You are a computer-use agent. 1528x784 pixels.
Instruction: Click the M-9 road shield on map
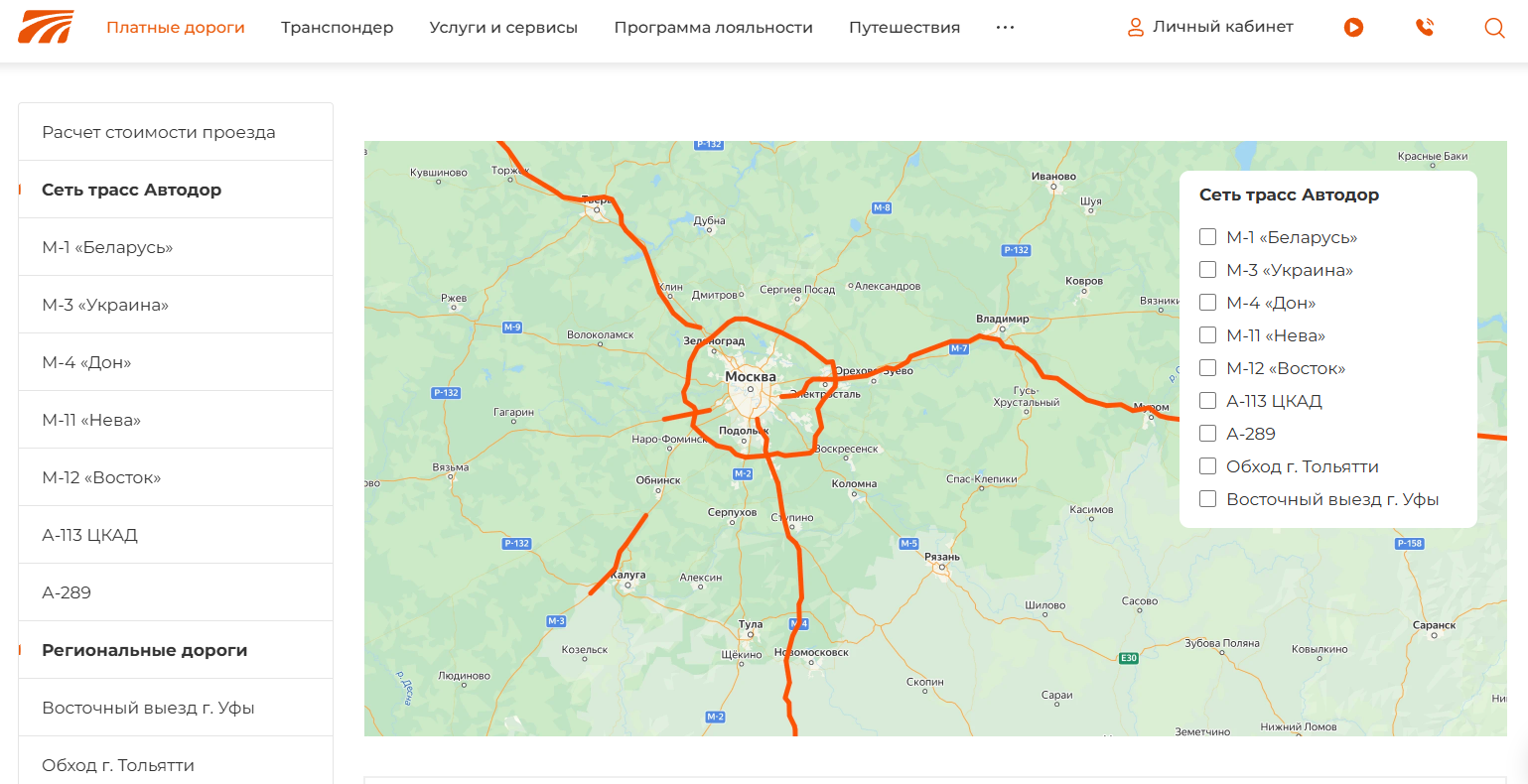(512, 327)
